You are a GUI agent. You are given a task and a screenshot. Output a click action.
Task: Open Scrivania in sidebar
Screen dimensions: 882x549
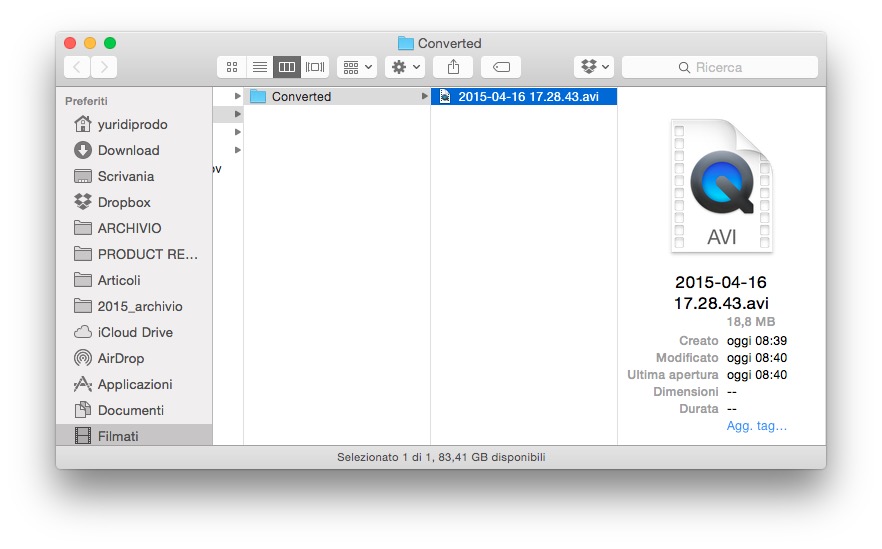coord(134,176)
